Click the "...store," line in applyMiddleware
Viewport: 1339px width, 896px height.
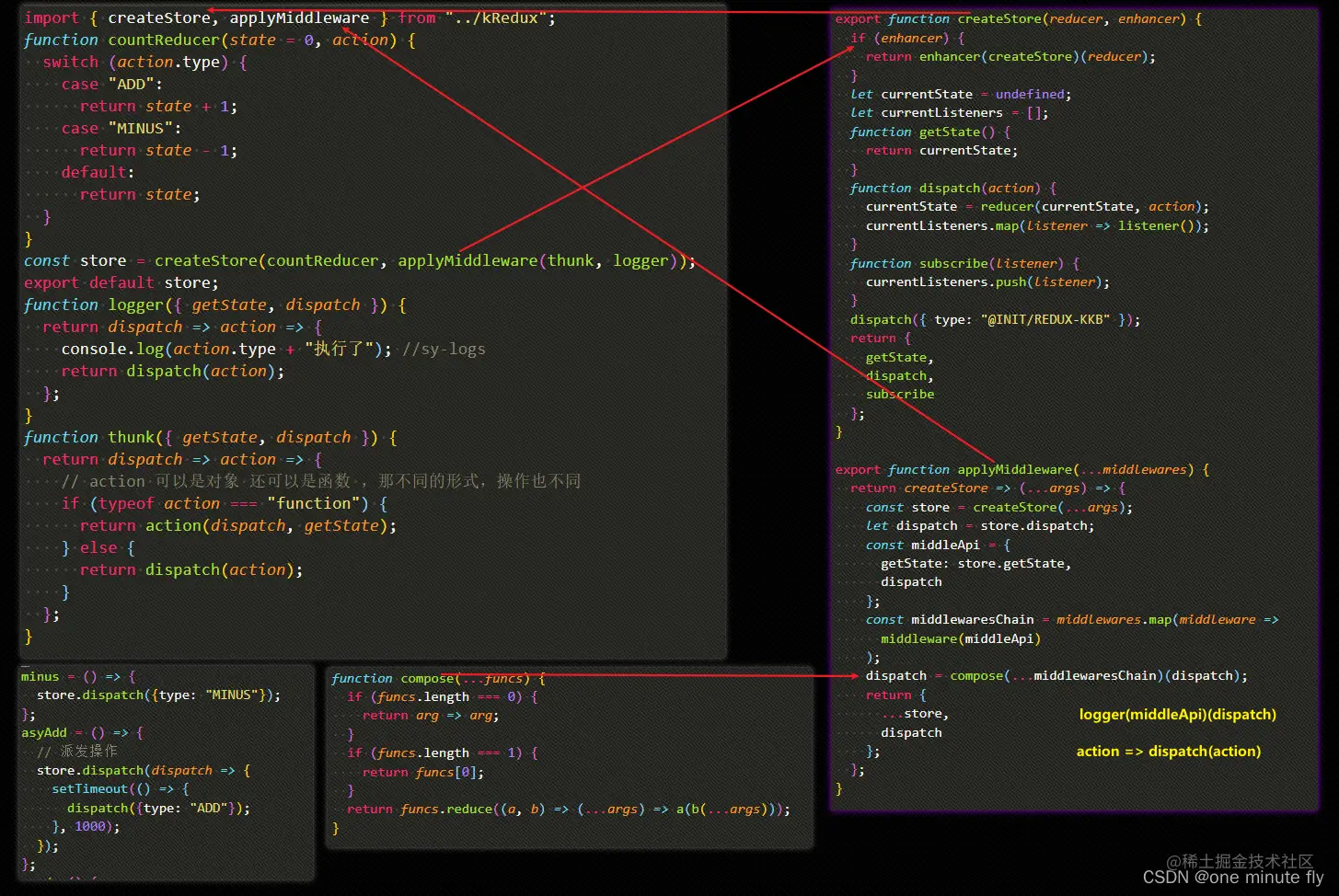[915, 713]
